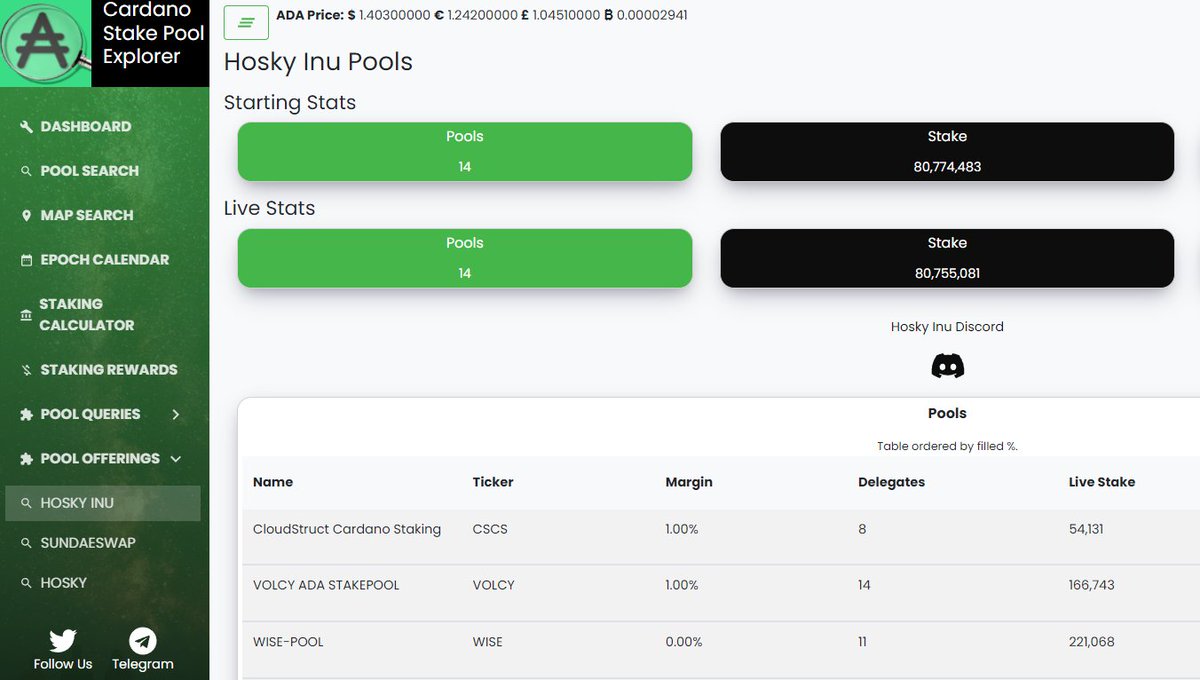Toggle the sidebar hamburger menu button
Image resolution: width=1200 pixels, height=680 pixels.
tap(246, 22)
